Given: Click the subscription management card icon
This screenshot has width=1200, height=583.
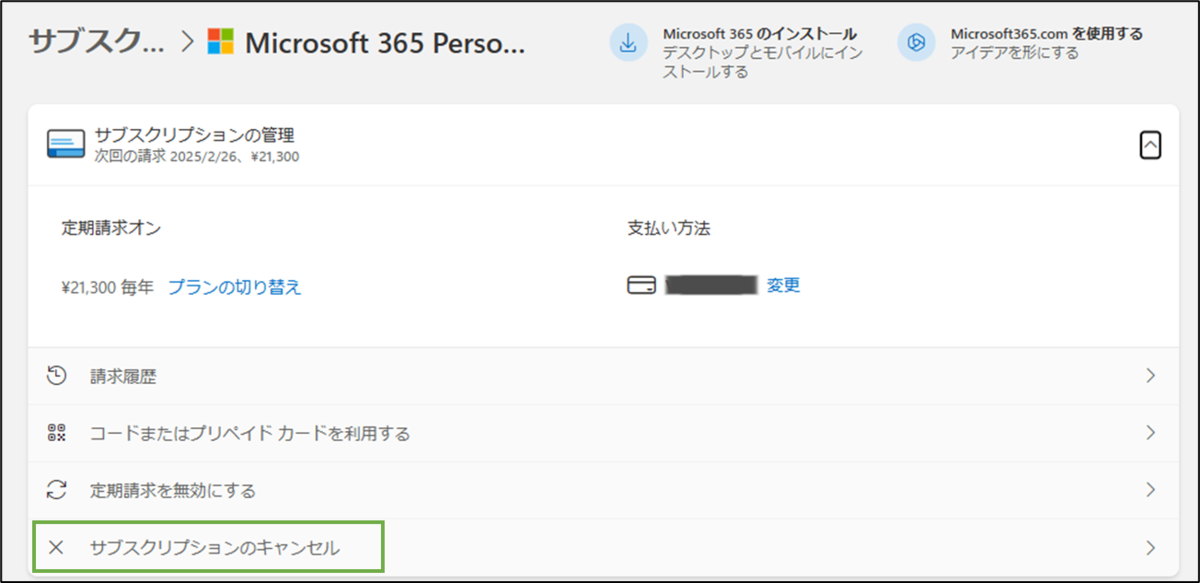Looking at the screenshot, I should [x=66, y=145].
